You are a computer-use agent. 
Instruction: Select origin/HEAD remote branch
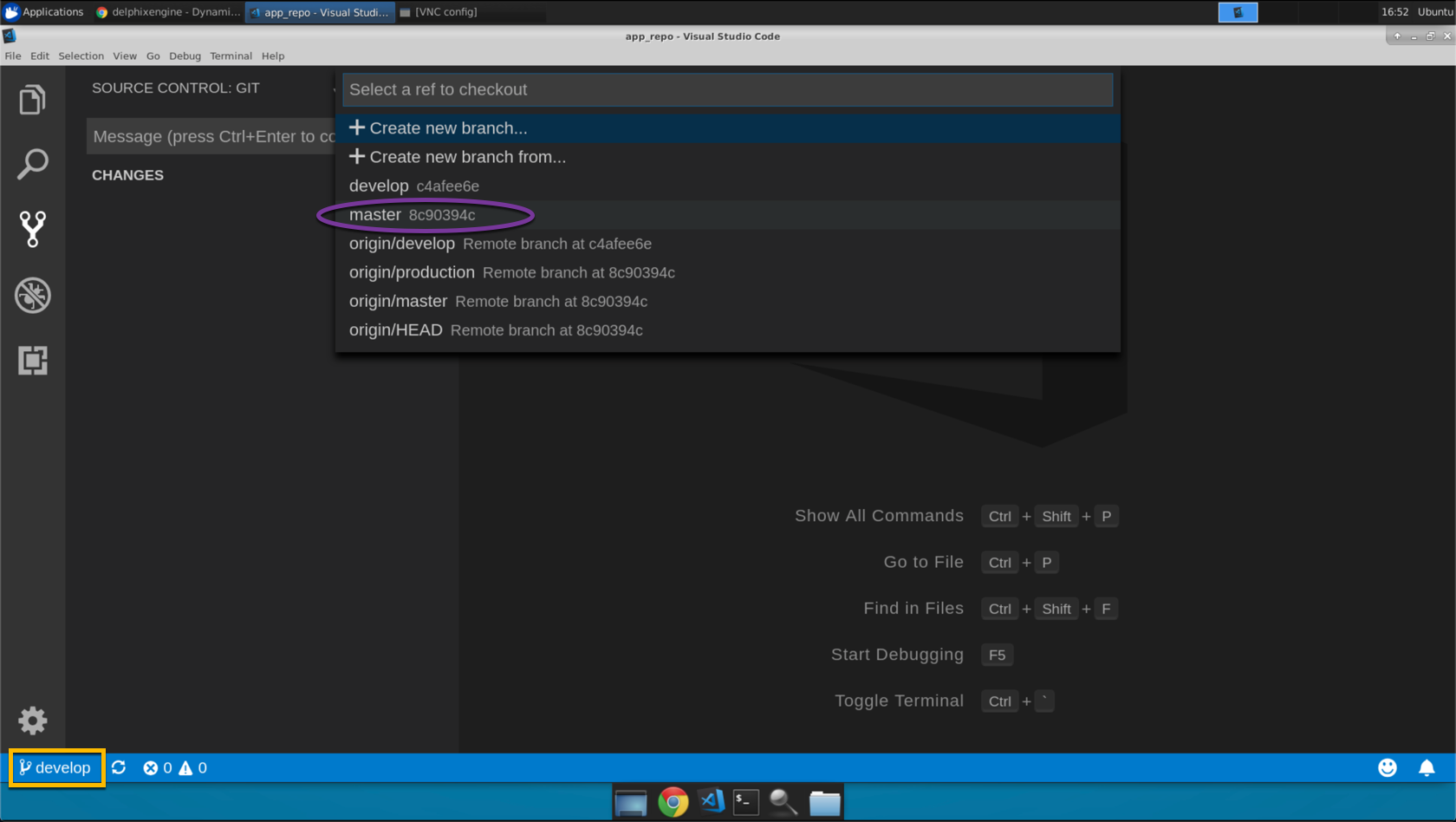728,330
